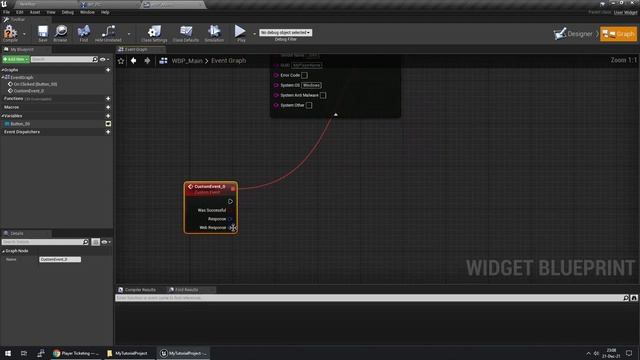
Task: Start Simulation from the toolbar
Action: [x=214, y=33]
